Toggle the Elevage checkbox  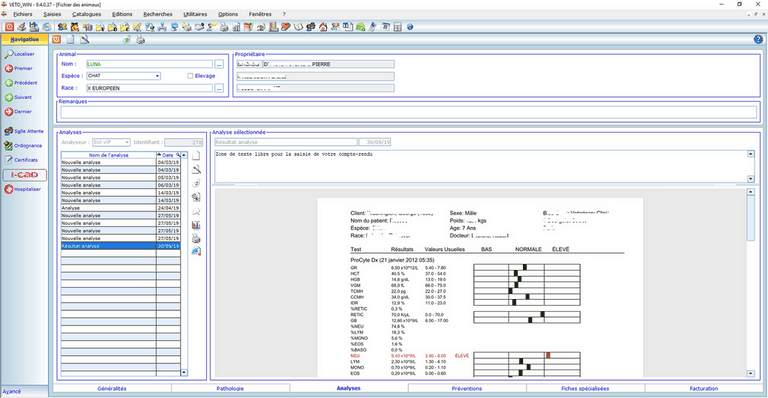pos(190,76)
